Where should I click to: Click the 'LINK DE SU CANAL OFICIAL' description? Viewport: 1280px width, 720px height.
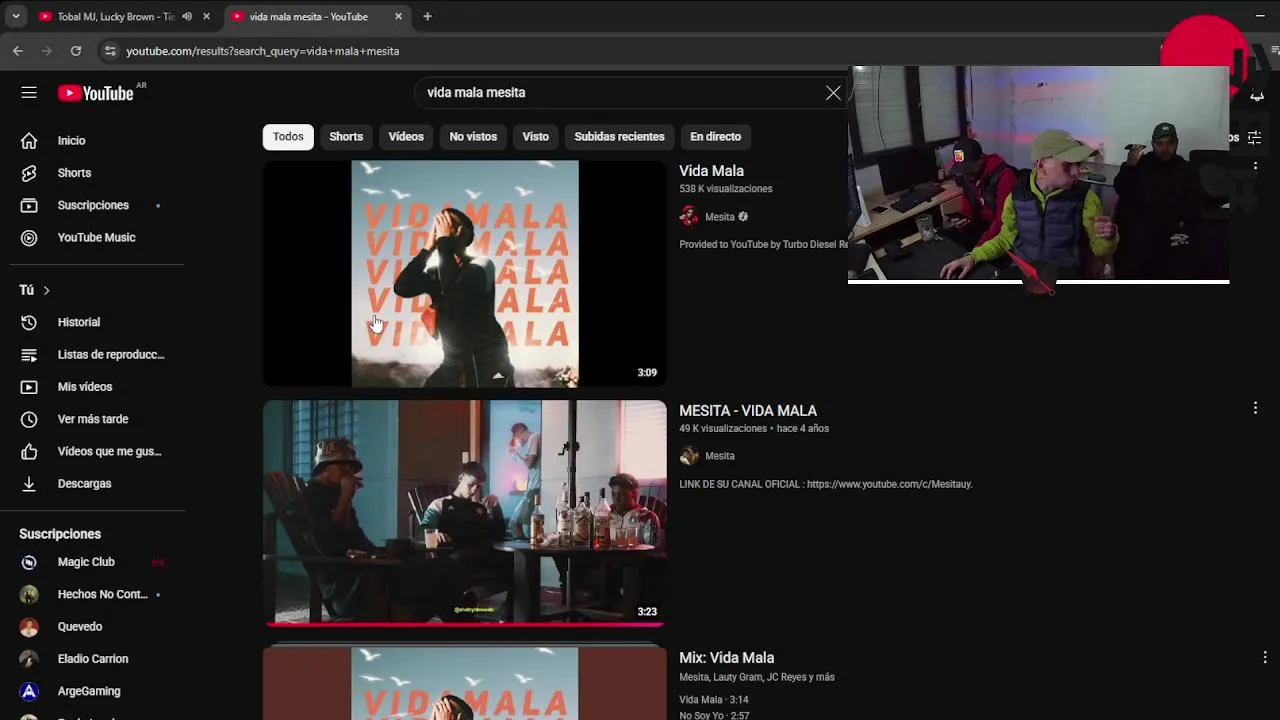point(826,484)
